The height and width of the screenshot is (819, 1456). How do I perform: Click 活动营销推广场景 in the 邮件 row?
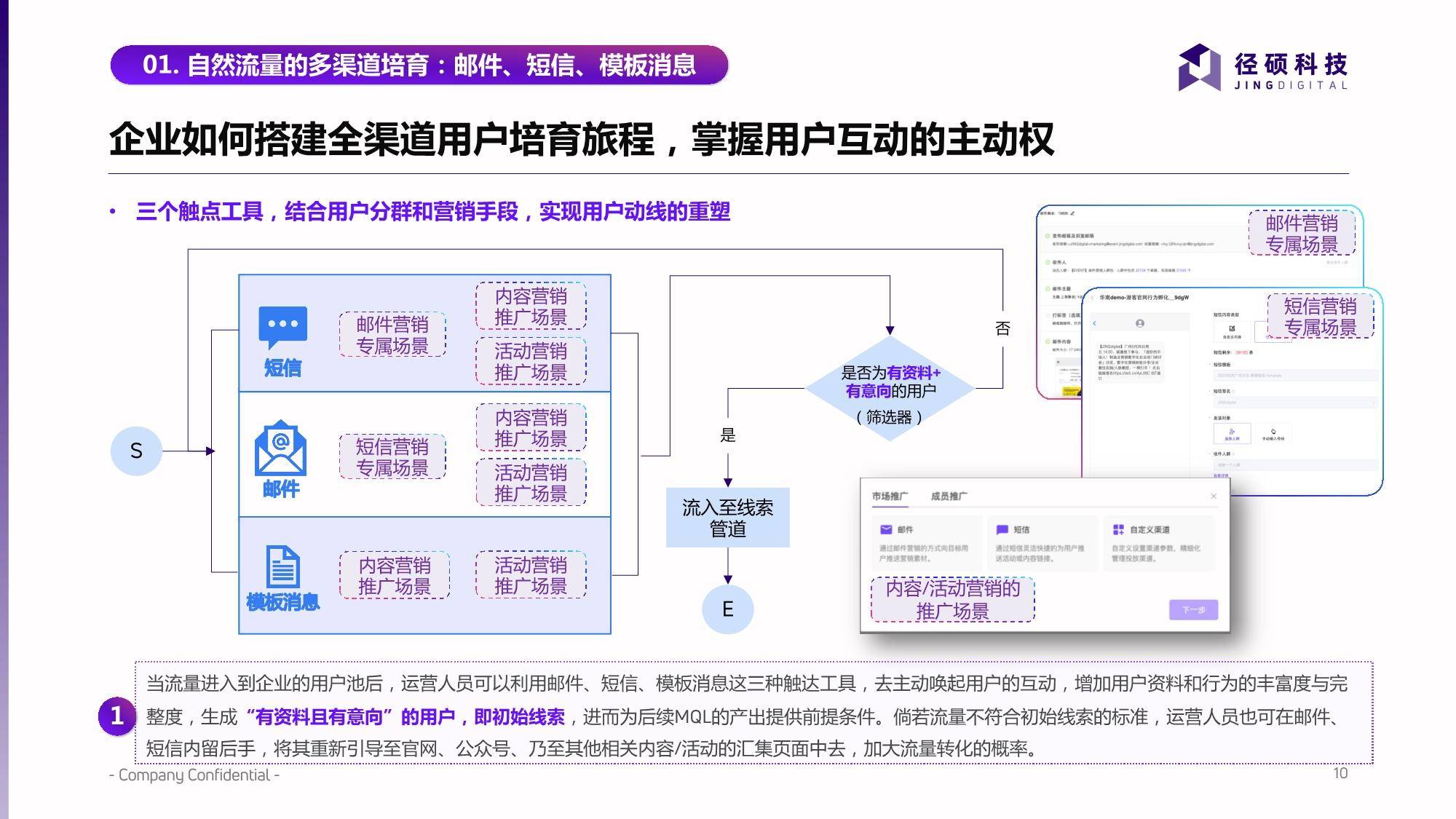531,483
